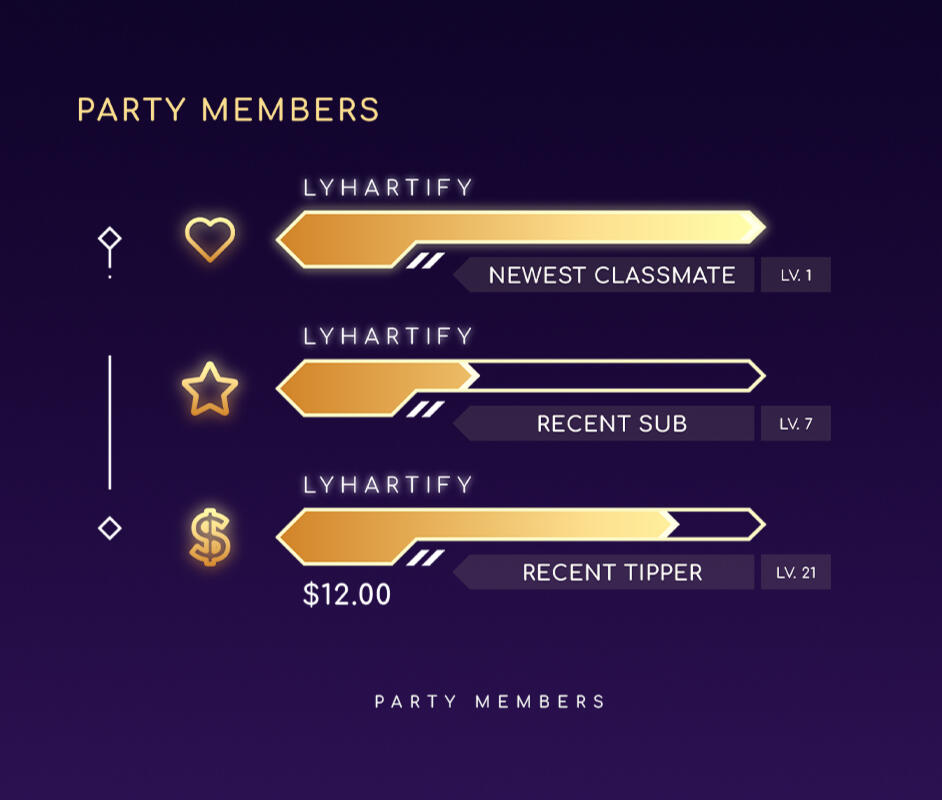Viewport: 942px width, 800px height.
Task: Select the LV. 21 level badge
Action: coord(796,573)
